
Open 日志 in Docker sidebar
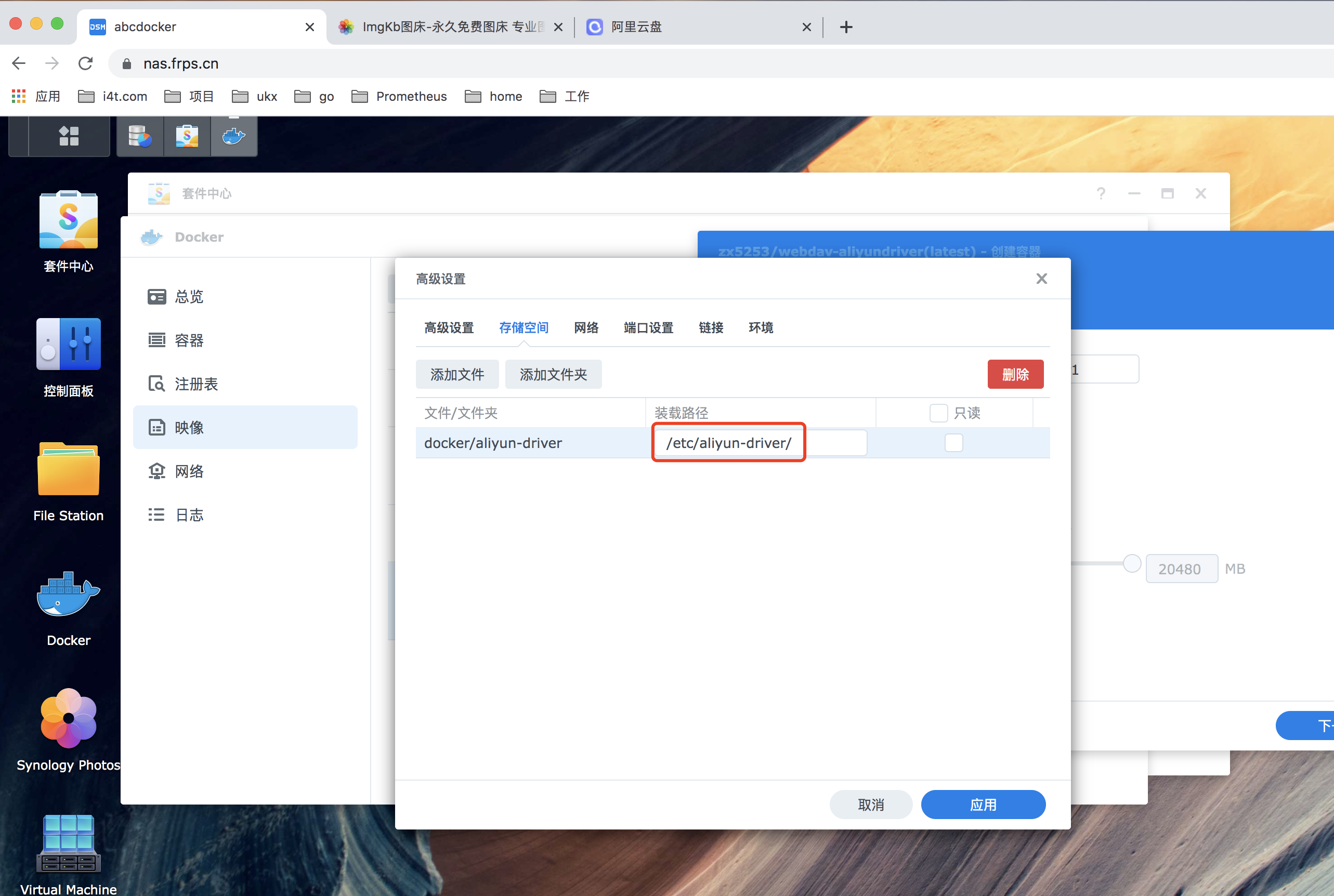245,515
